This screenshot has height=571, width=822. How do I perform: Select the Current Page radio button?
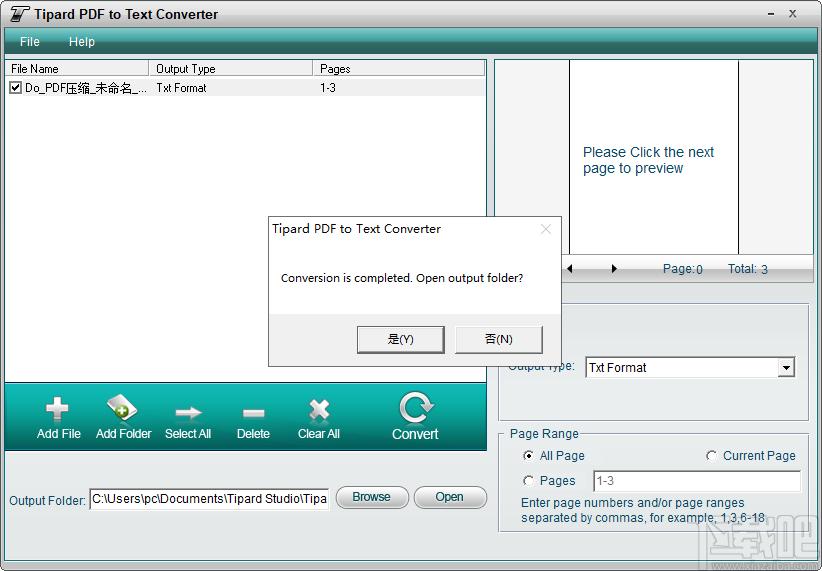tap(711, 456)
